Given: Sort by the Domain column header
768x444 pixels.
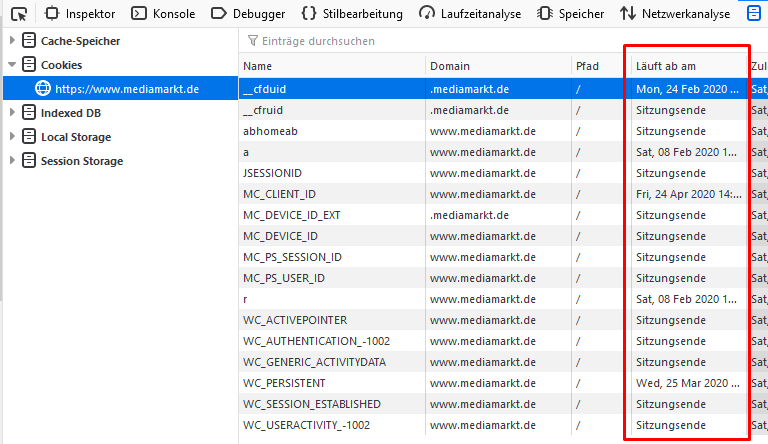Looking at the screenshot, I should point(498,66).
